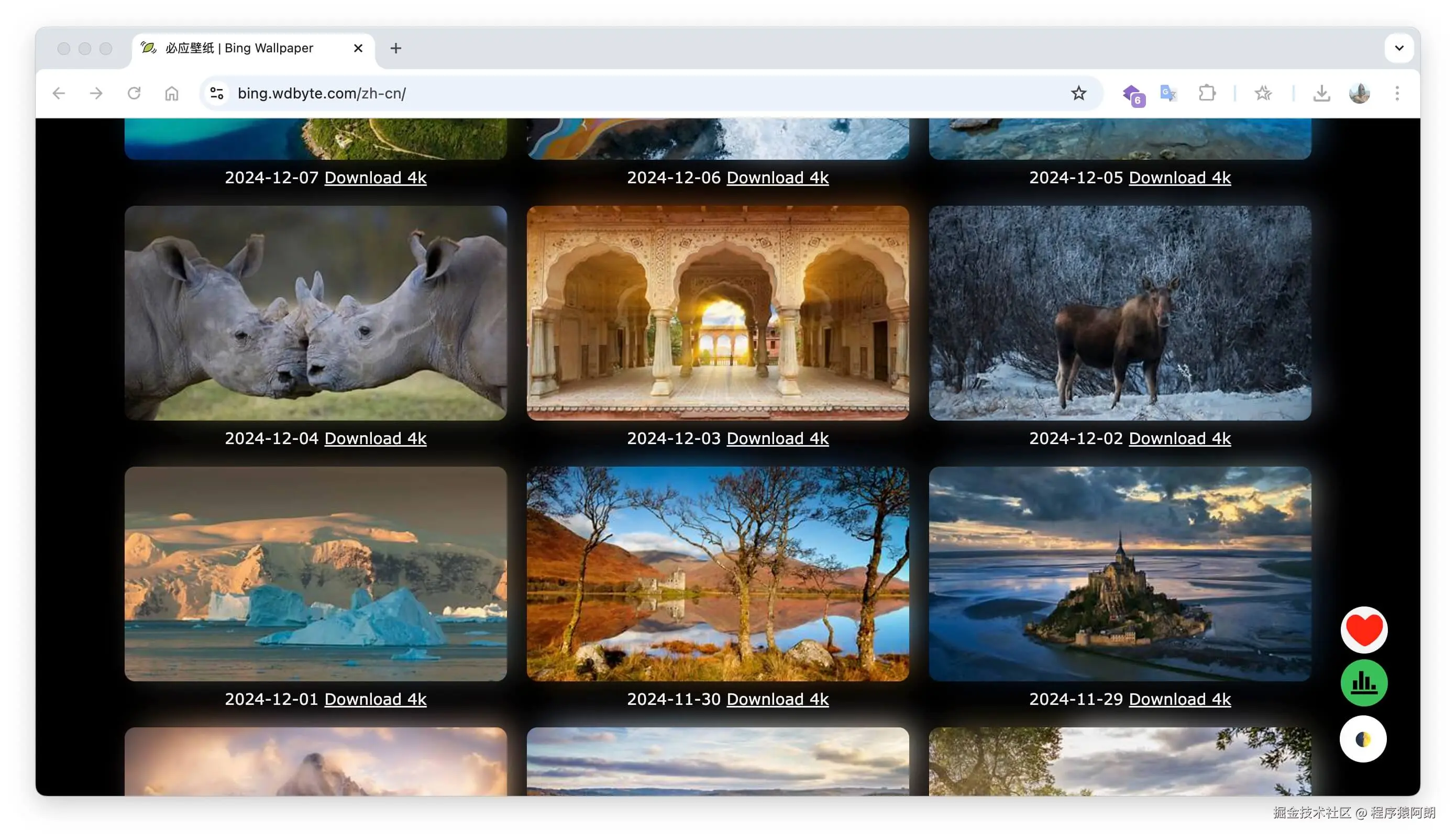
Task: Select the Bing Wallpaper tab
Action: point(239,49)
